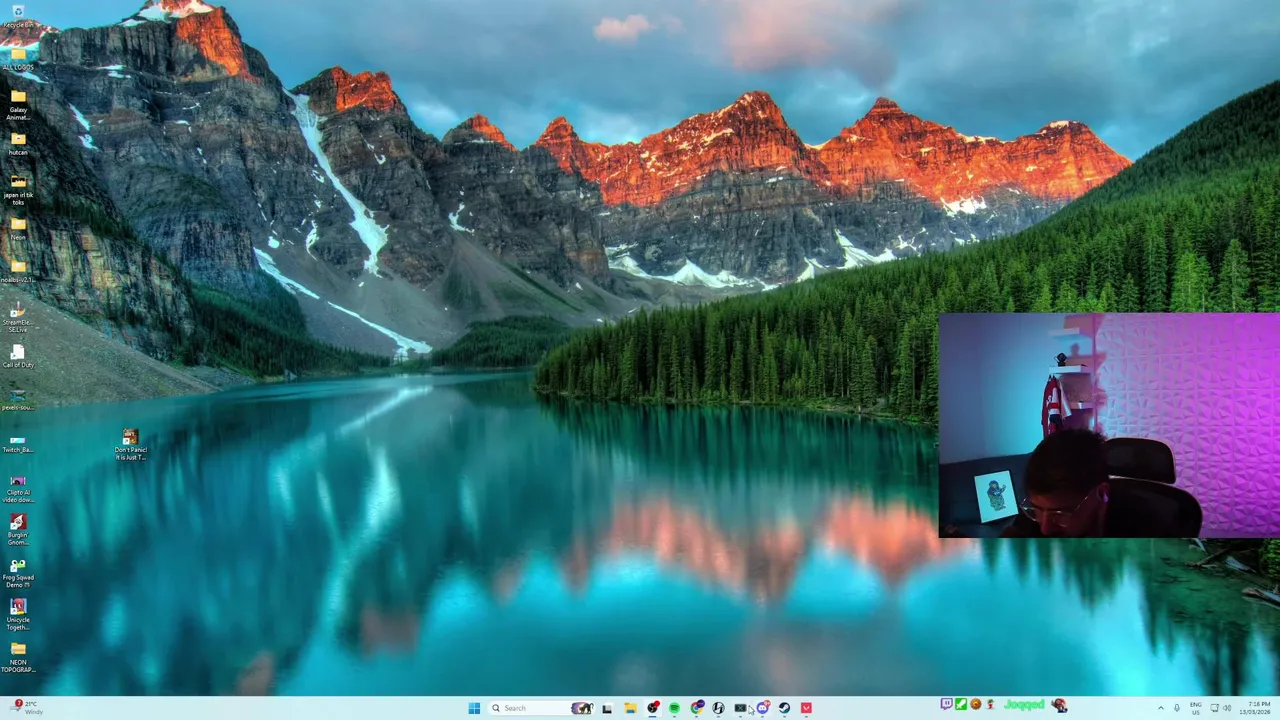1280x720 pixels.
Task: Open ENG US language switcher
Action: 1195,708
